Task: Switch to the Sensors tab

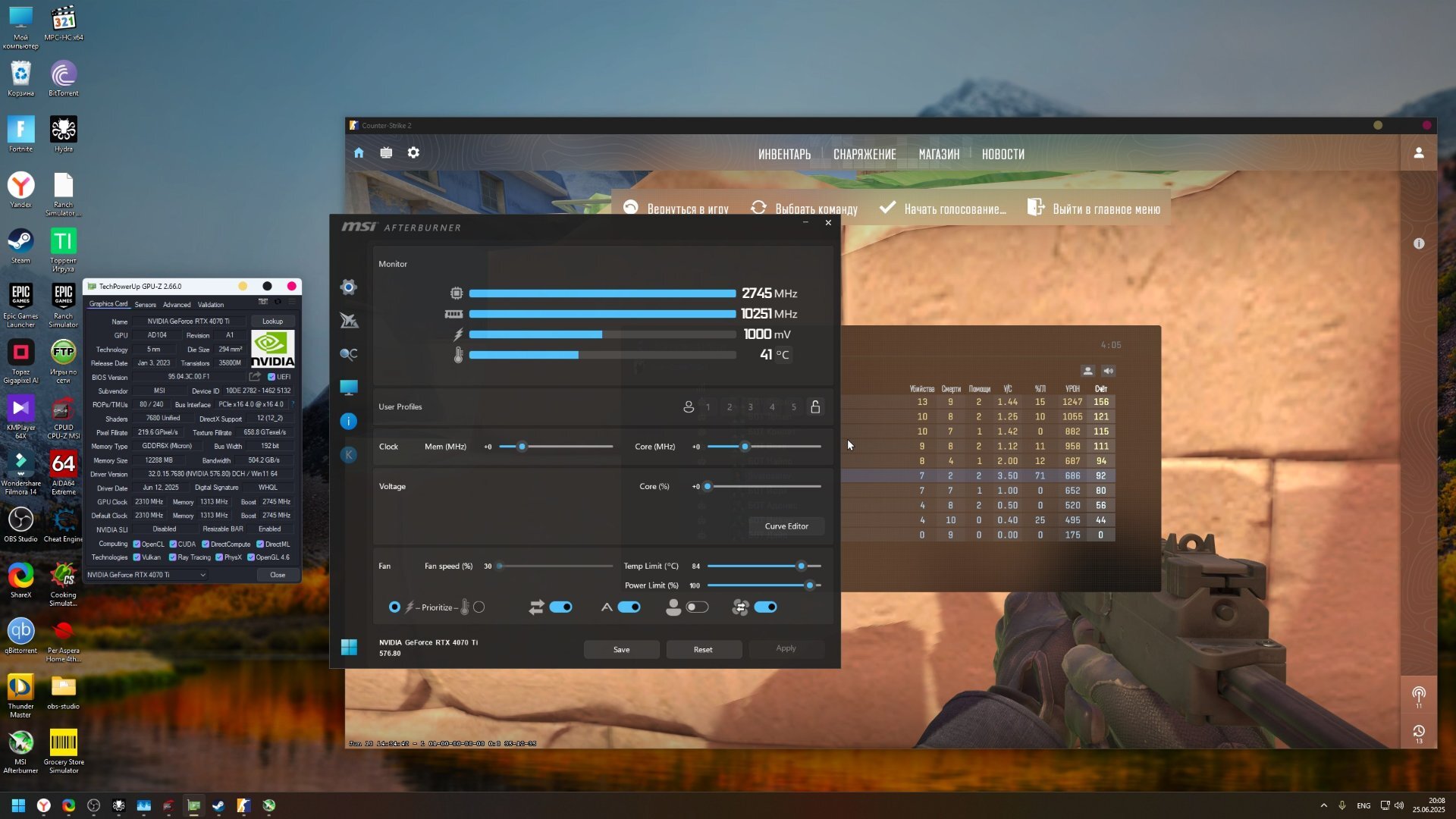Action: click(145, 305)
